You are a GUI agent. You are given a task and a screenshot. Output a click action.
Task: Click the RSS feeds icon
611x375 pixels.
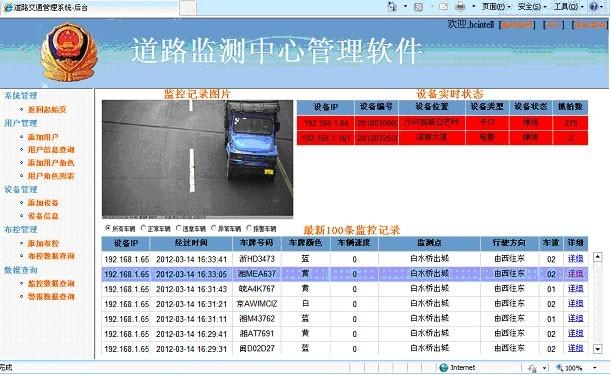(x=419, y=7)
